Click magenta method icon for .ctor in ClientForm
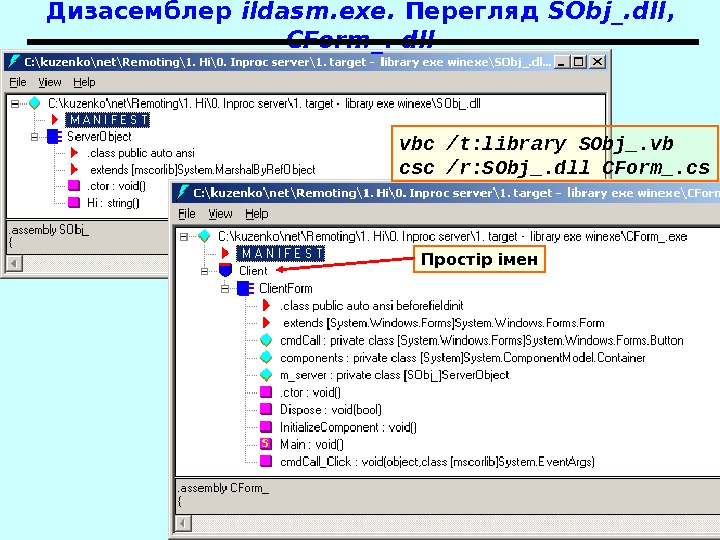The width and height of the screenshot is (720, 540). coord(266,392)
